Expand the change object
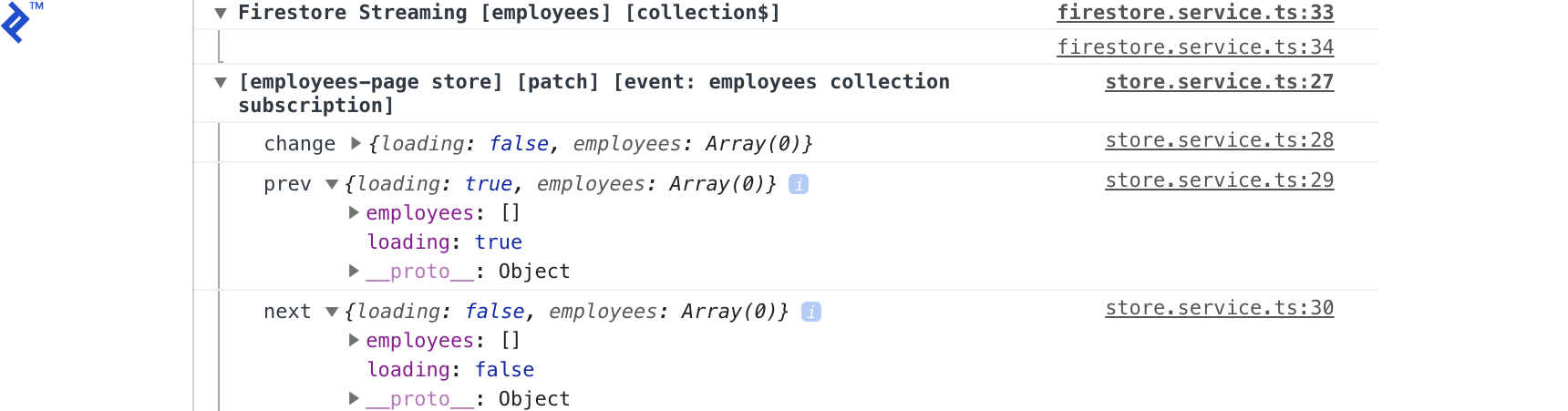The height and width of the screenshot is (411, 1568). pos(356,143)
